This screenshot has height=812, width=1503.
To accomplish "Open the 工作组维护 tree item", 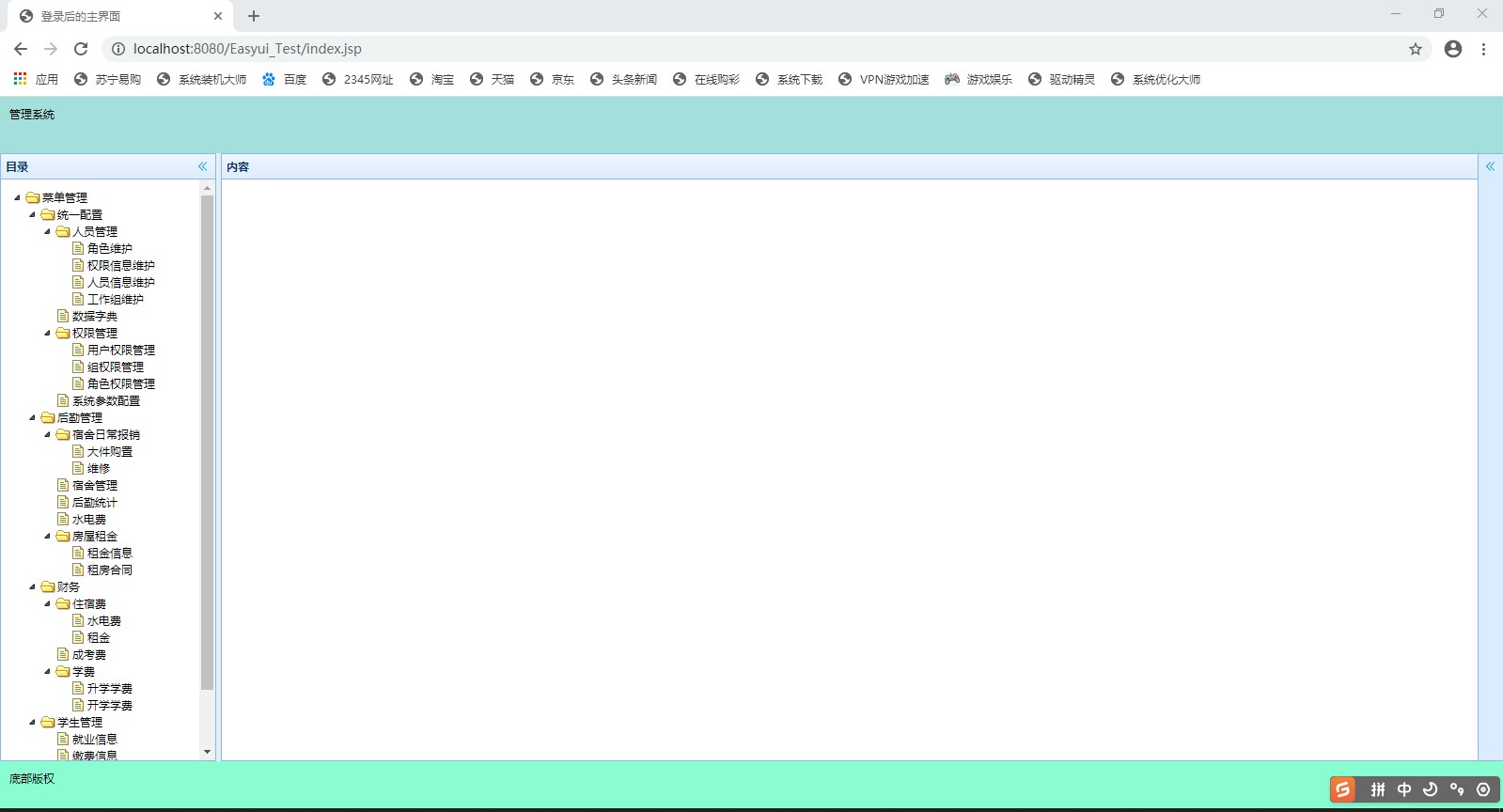I will (116, 299).
